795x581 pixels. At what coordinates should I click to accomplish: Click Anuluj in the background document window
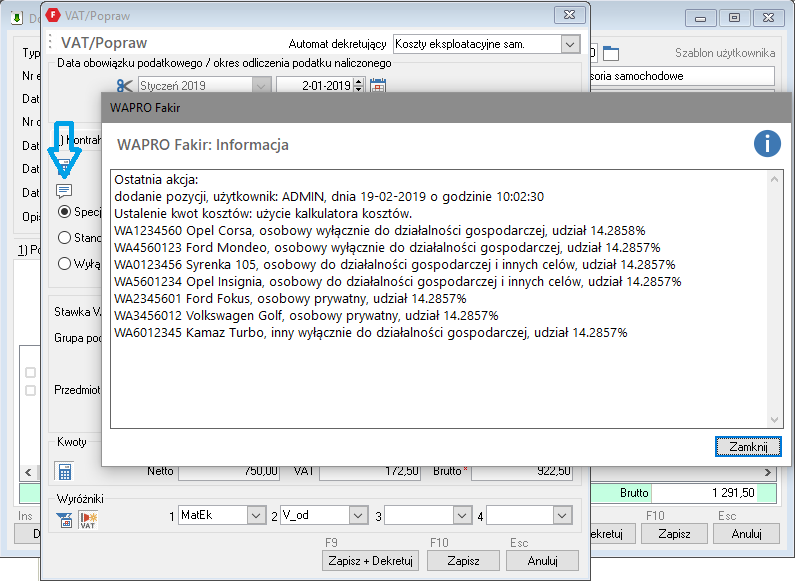(746, 534)
